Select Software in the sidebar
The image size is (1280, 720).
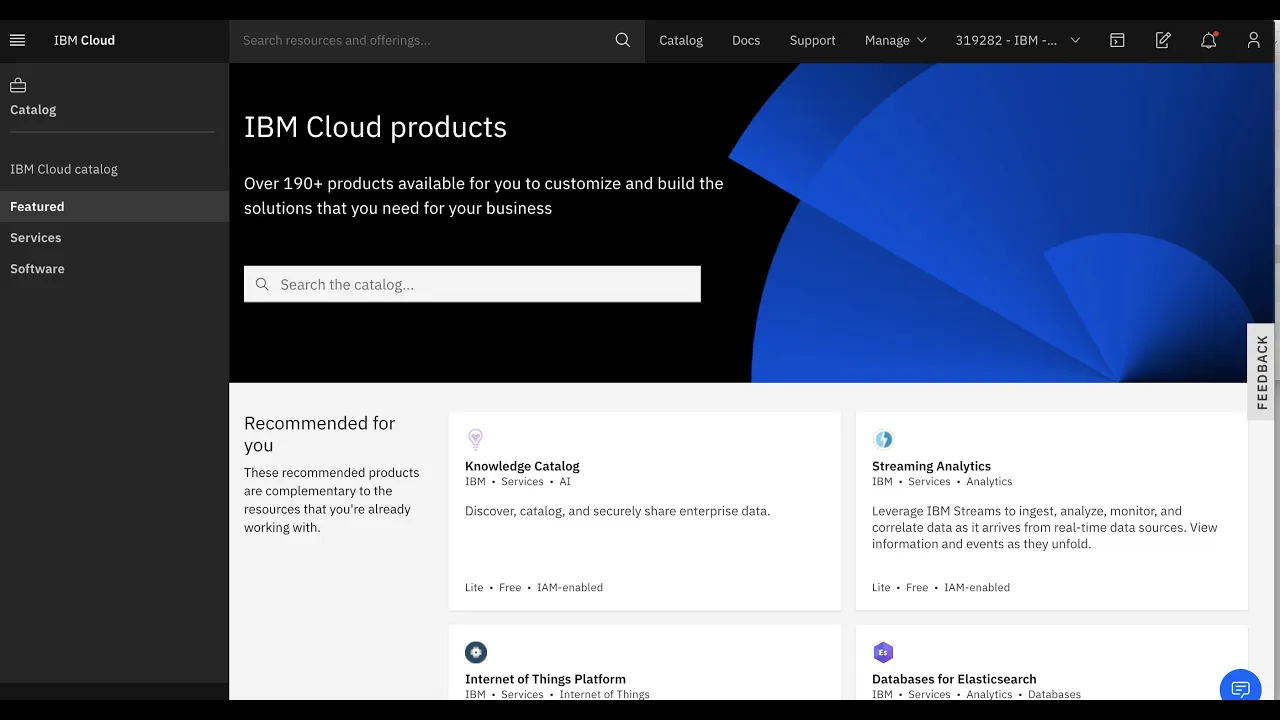pyautogui.click(x=114, y=268)
